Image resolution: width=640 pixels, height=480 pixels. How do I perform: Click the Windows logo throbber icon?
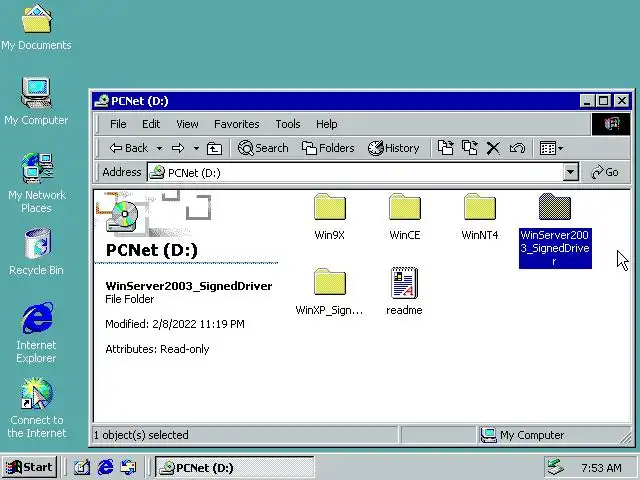(x=611, y=124)
